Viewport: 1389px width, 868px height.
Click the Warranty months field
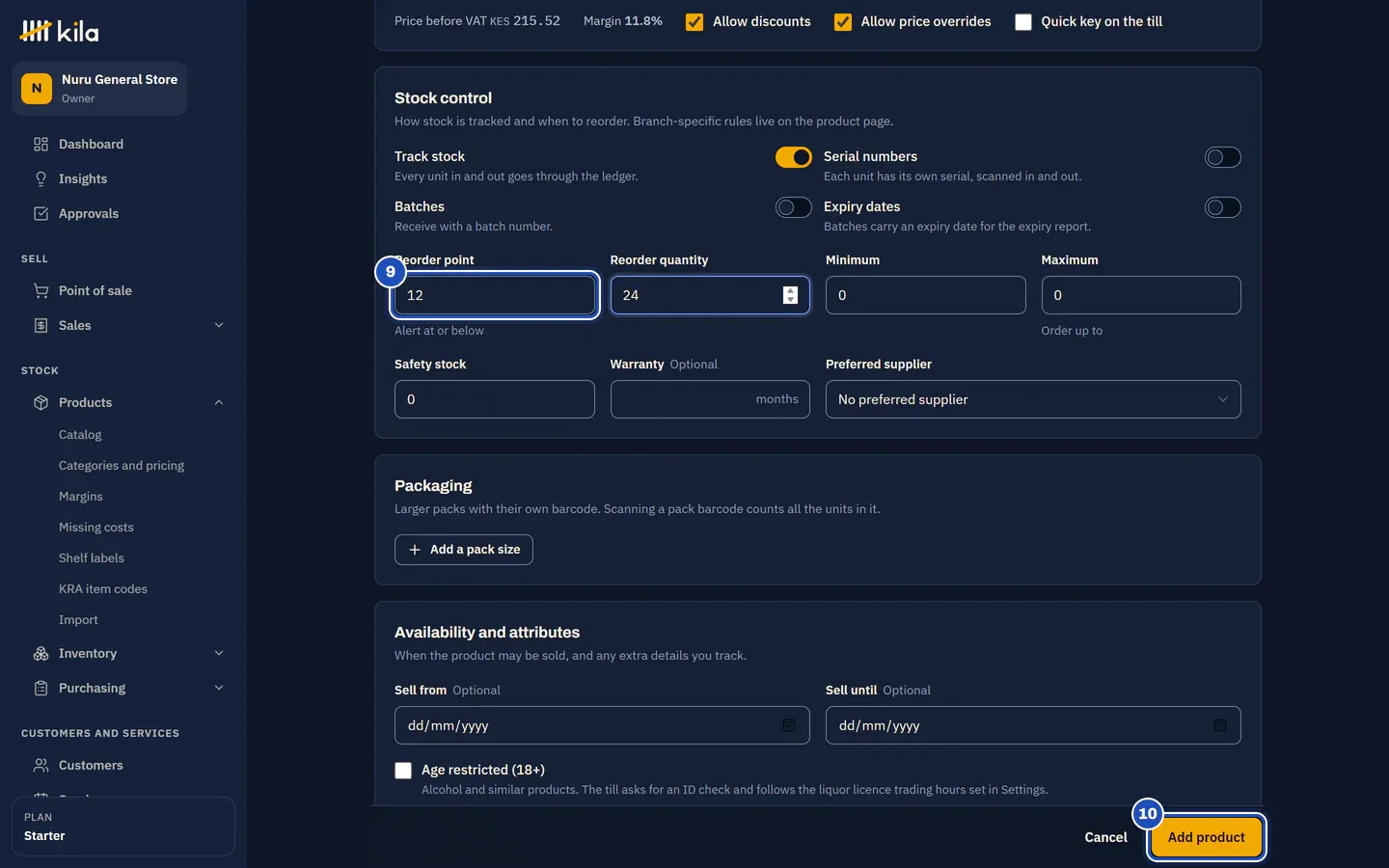tap(710, 399)
